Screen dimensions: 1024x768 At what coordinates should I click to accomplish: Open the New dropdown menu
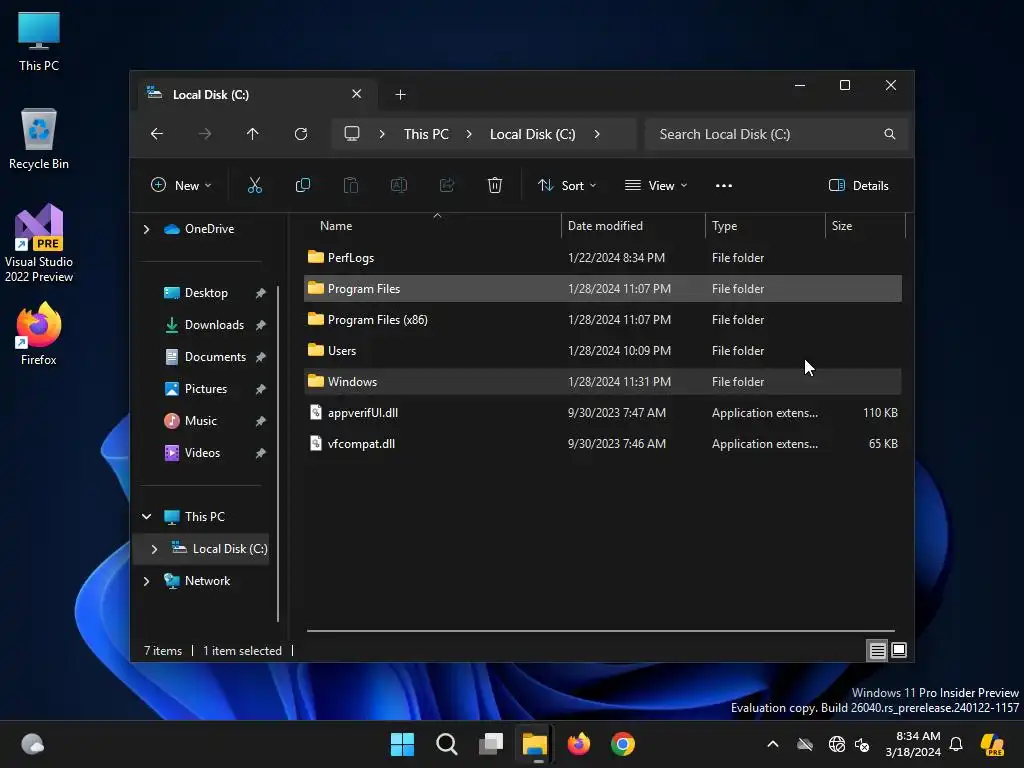pos(181,185)
